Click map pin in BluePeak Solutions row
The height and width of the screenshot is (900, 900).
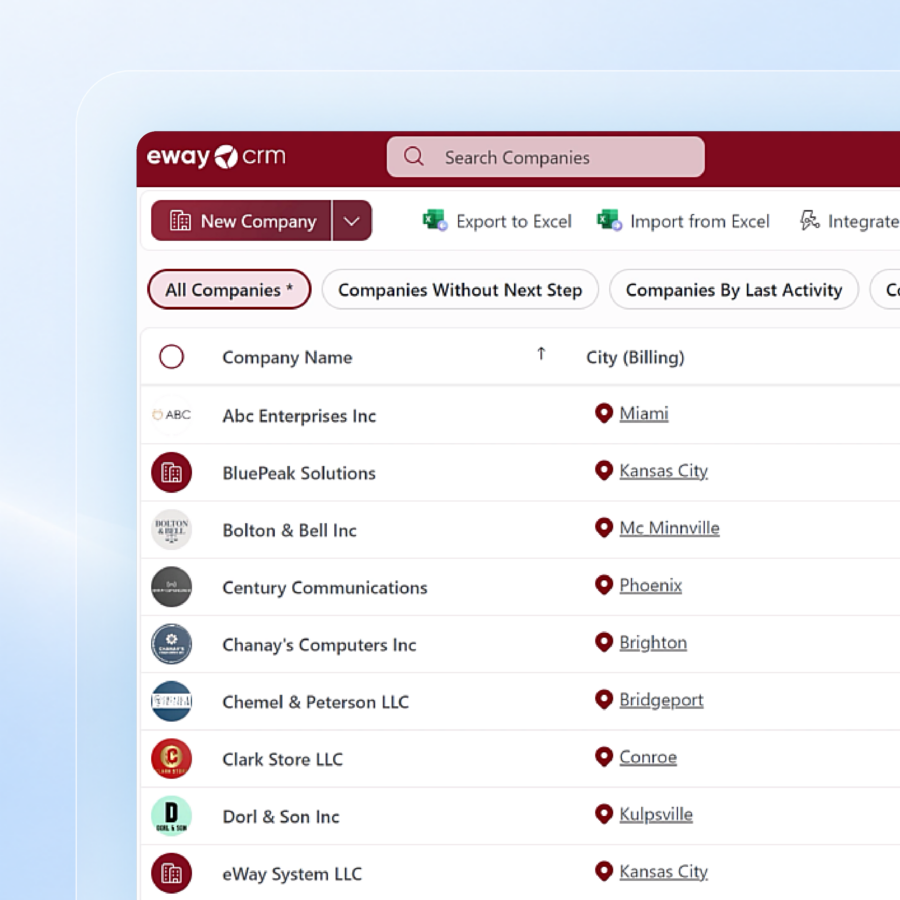point(603,471)
